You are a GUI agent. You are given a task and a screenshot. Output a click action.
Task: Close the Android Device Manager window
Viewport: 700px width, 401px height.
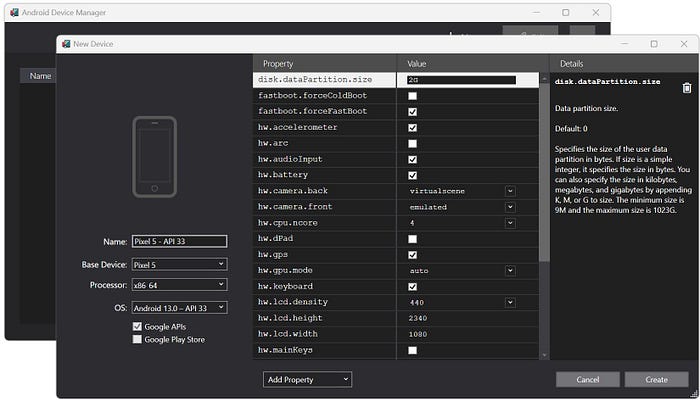pos(596,13)
